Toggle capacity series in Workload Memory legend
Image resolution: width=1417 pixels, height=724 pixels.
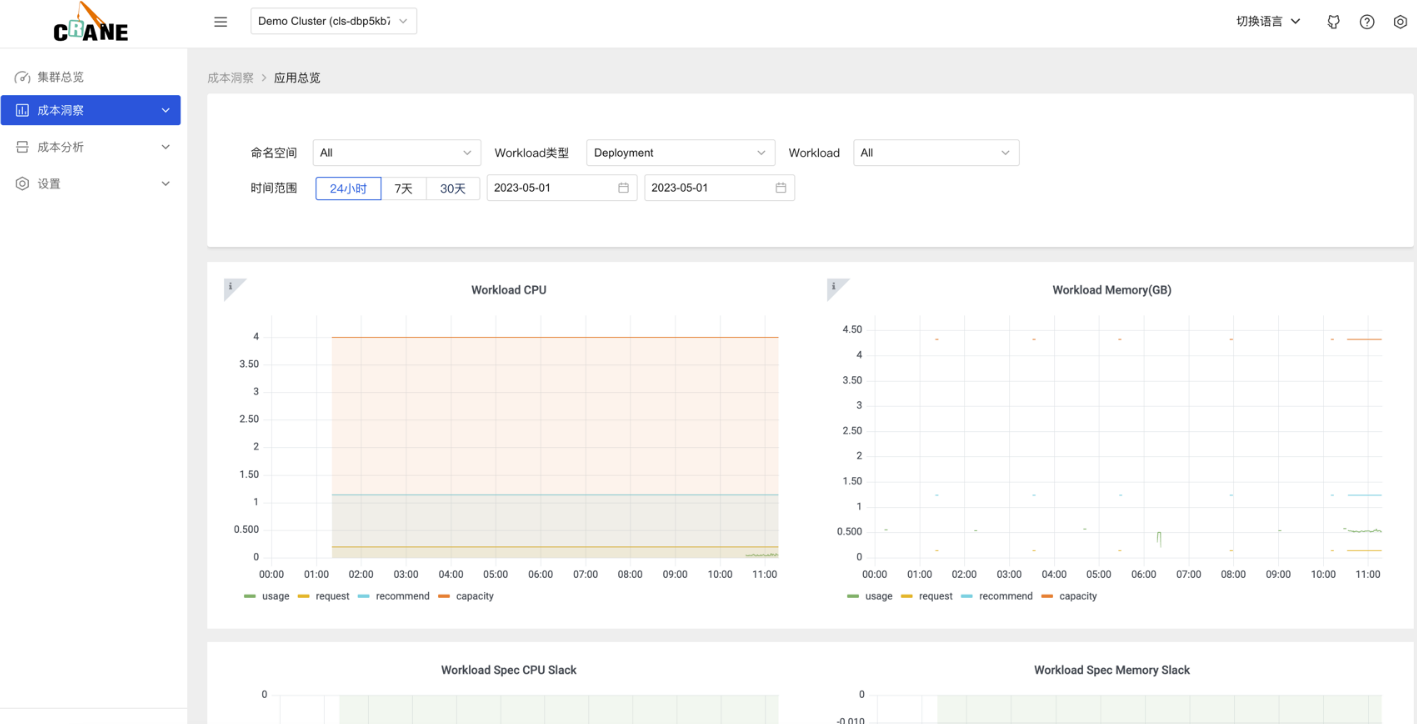pyautogui.click(x=1069, y=596)
